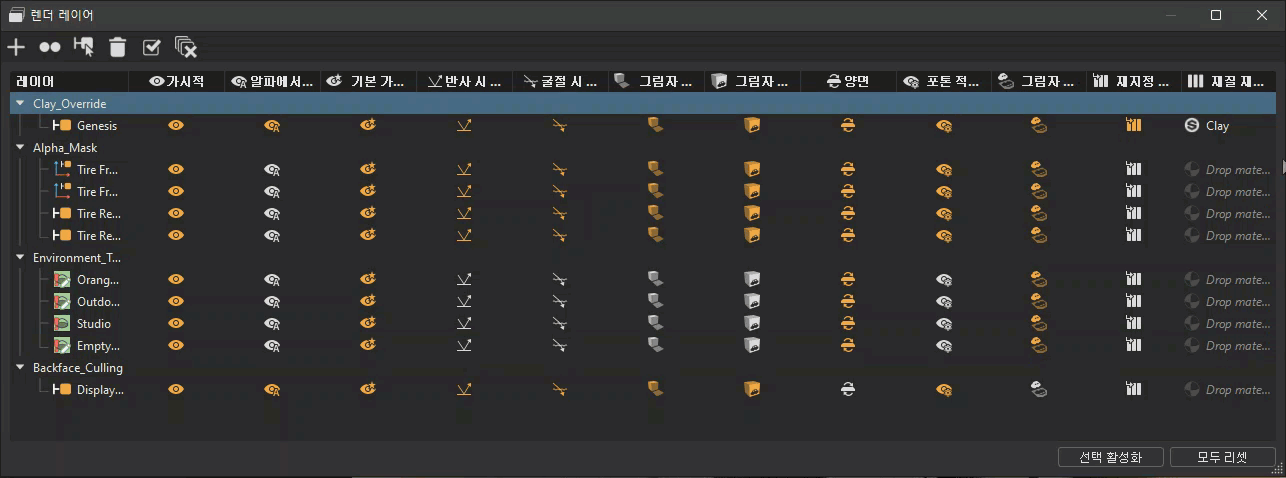Click the deactivate all layers X icon
Image resolution: width=1286 pixels, height=478 pixels.
(x=186, y=47)
